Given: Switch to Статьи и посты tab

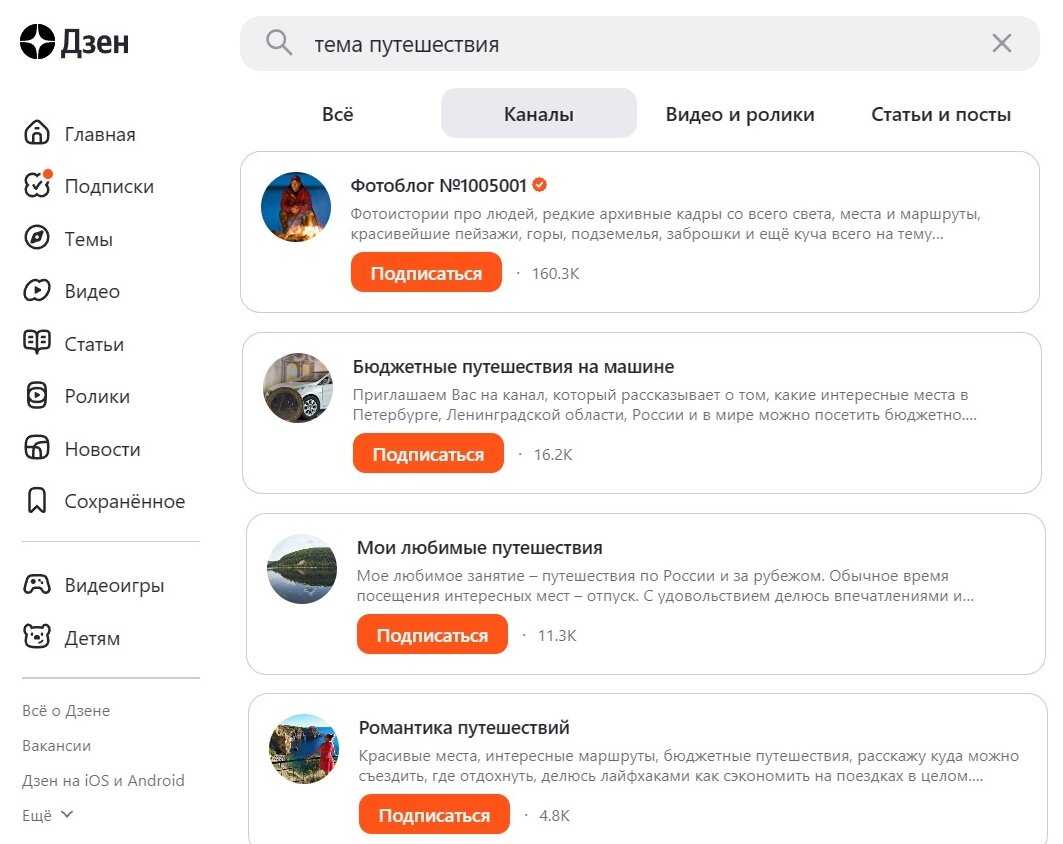Looking at the screenshot, I should 940,114.
